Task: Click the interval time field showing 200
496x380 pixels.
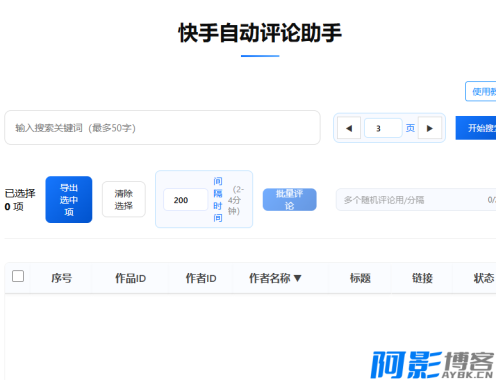Action: [x=186, y=200]
